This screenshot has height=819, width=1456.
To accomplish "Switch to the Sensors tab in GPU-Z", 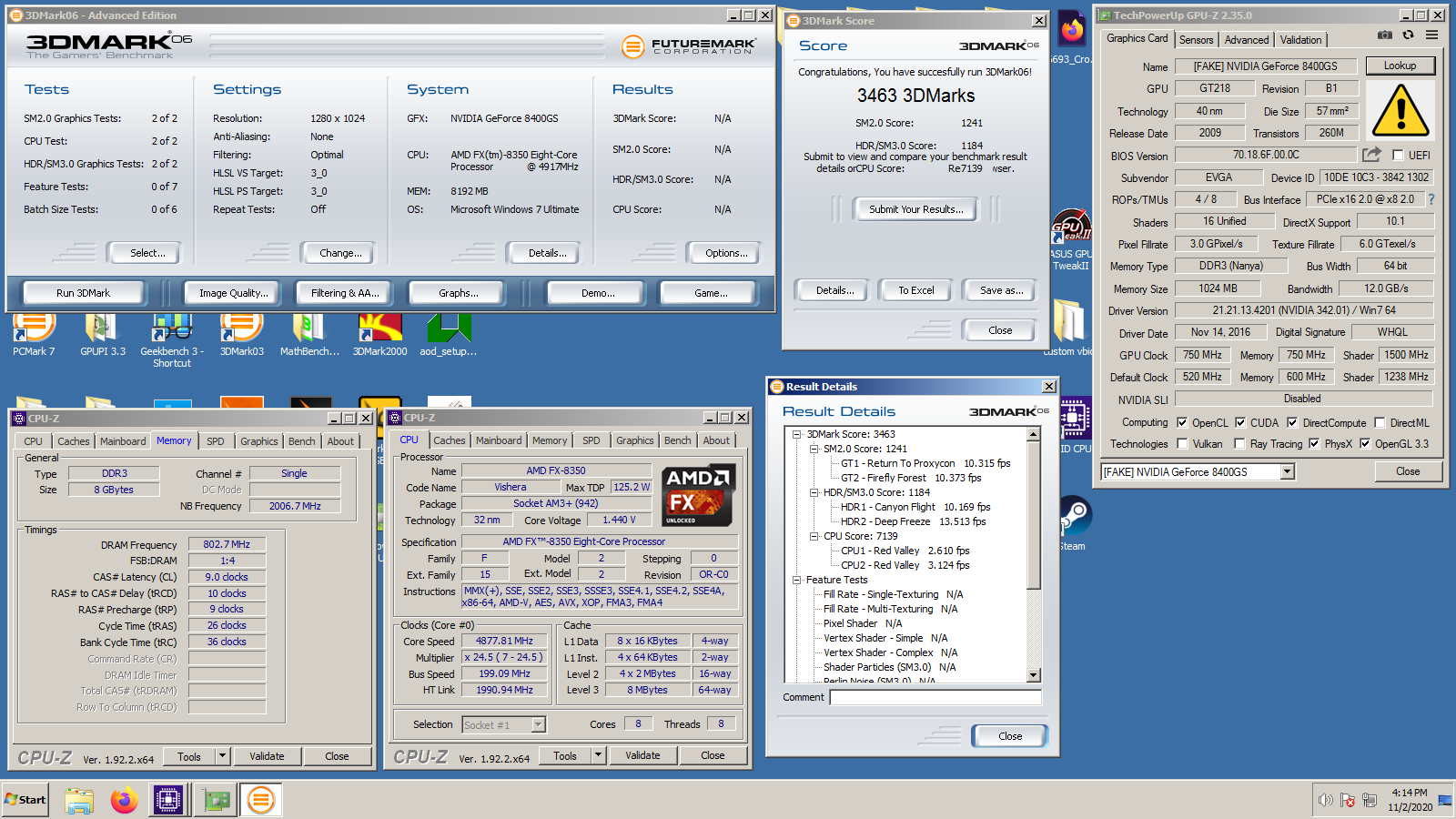I will pyautogui.click(x=1196, y=40).
